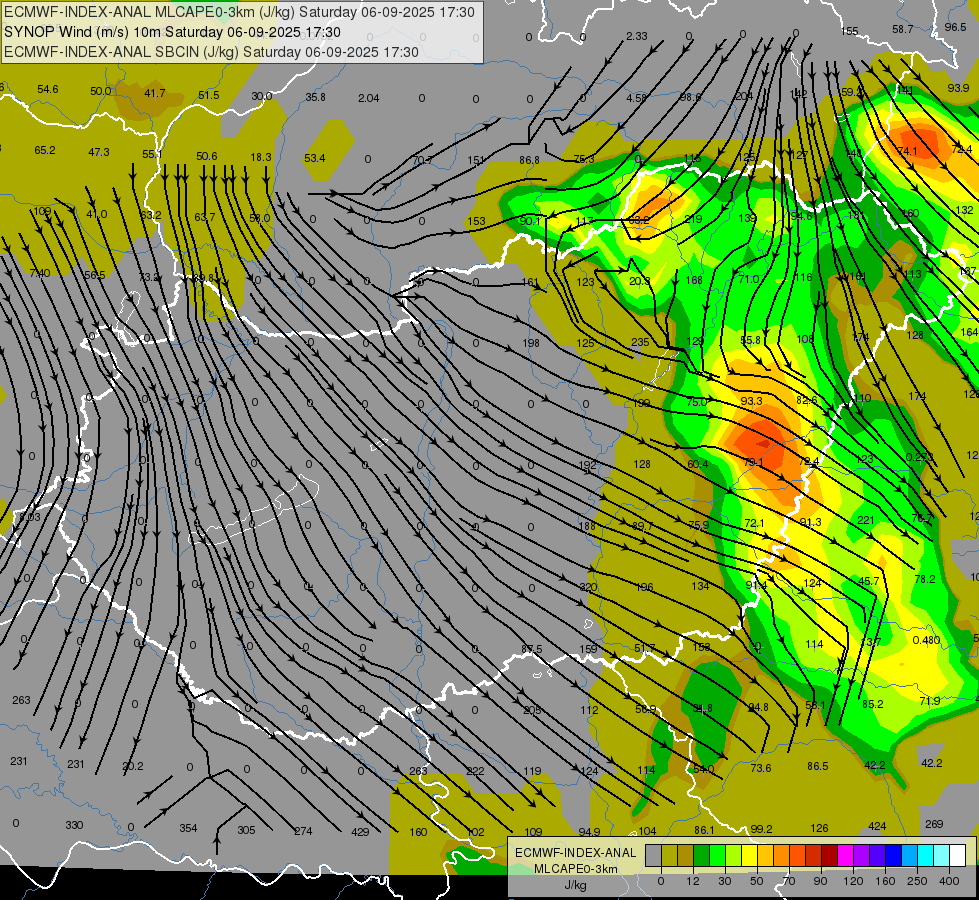979x900 pixels.
Task: Select the map value '53.4'
Action: (x=314, y=158)
